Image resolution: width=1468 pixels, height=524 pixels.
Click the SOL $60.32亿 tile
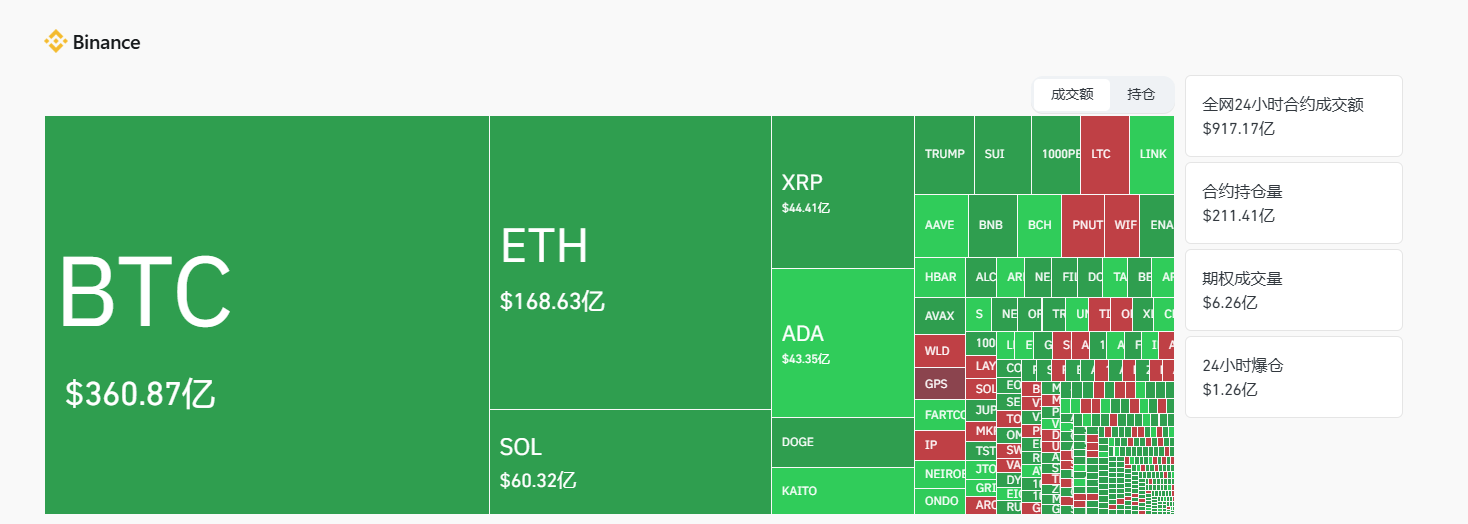coord(630,462)
